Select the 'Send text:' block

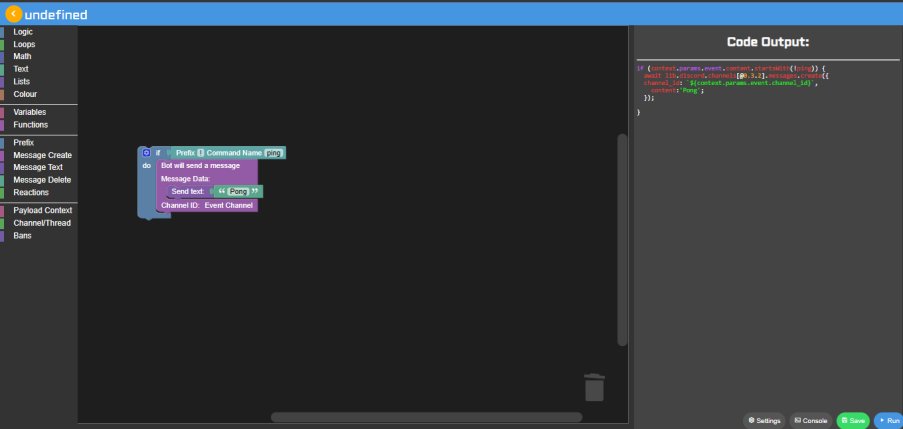188,192
